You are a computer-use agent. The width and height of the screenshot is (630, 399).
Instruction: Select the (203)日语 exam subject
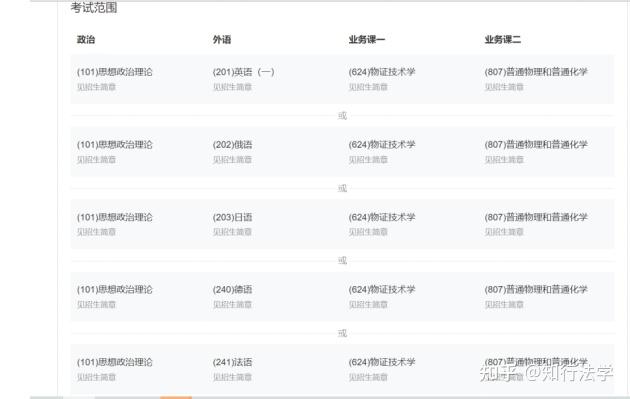click(x=232, y=217)
